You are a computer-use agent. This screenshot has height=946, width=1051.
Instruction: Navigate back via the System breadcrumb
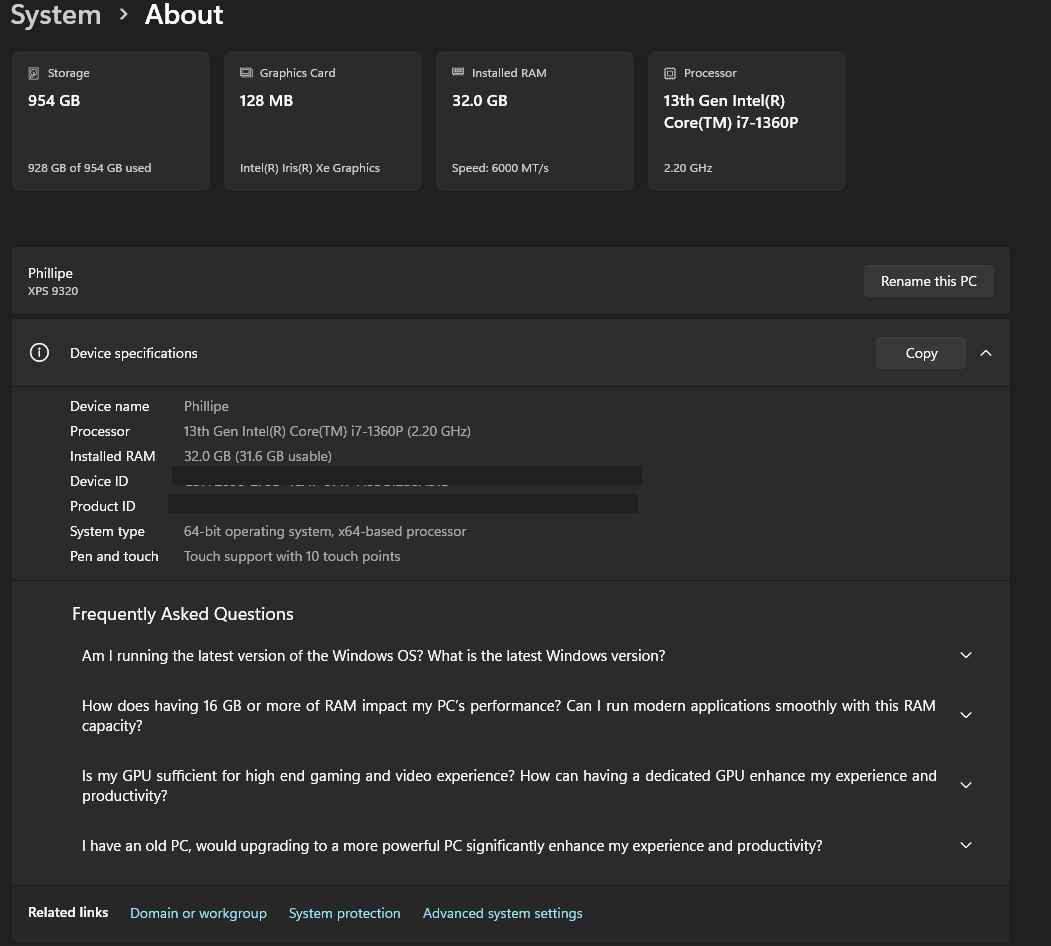[x=55, y=15]
